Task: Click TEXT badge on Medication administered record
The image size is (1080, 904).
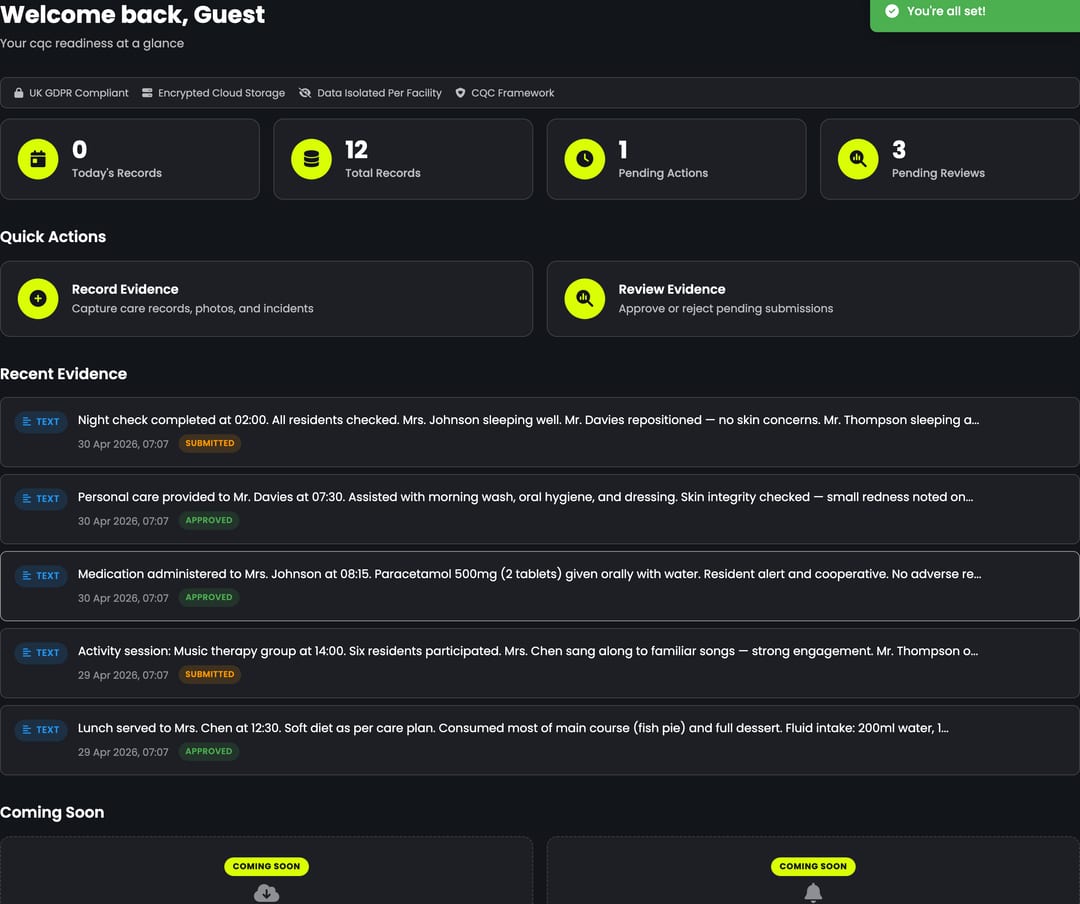Action: (41, 576)
